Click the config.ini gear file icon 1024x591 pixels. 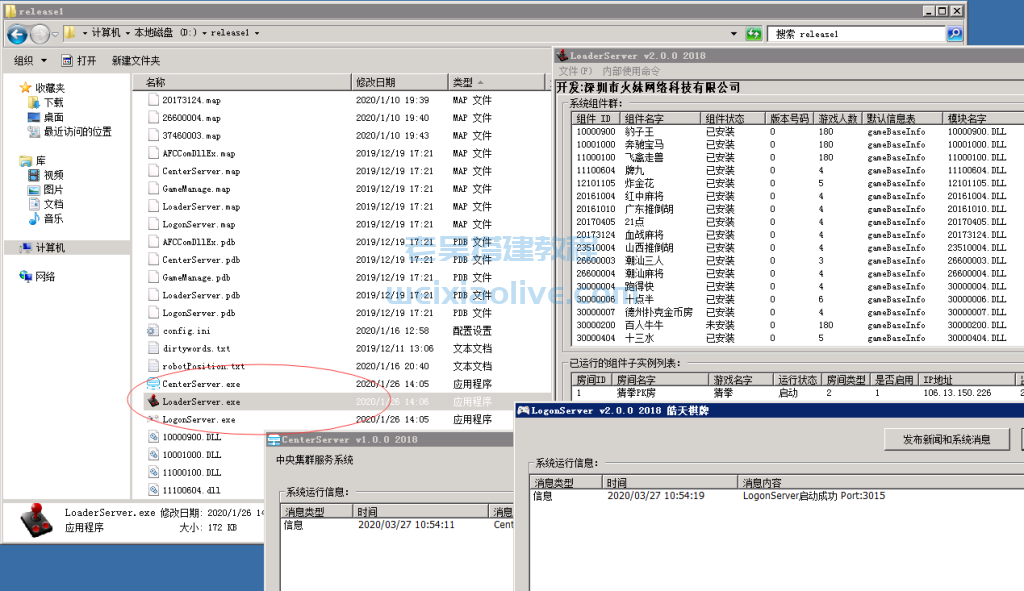[153, 331]
